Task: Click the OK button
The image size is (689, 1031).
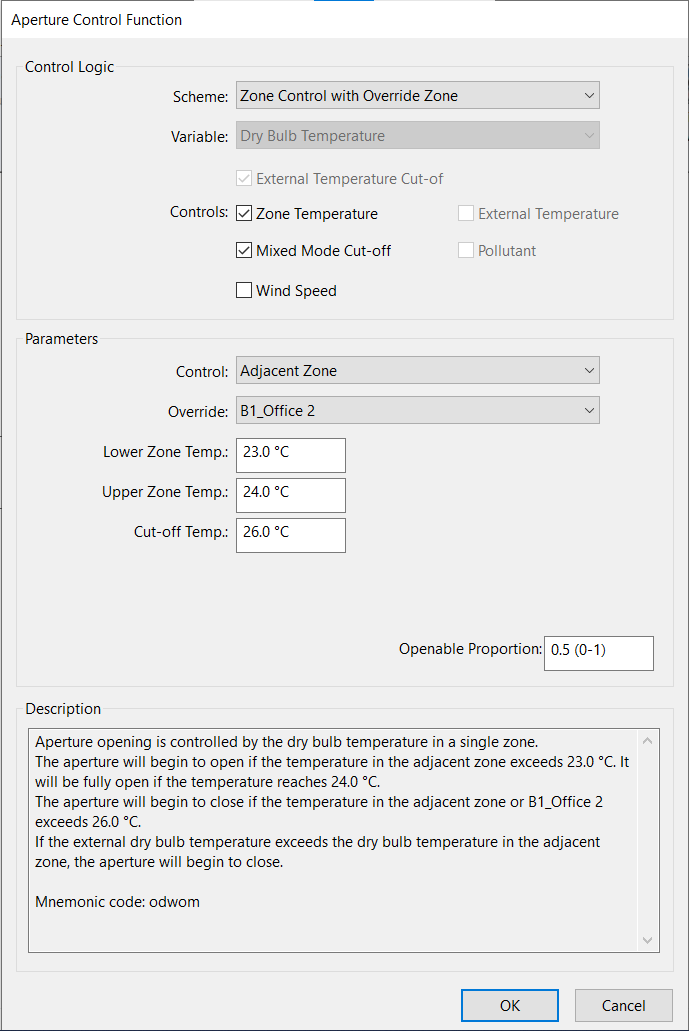Action: (510, 1005)
